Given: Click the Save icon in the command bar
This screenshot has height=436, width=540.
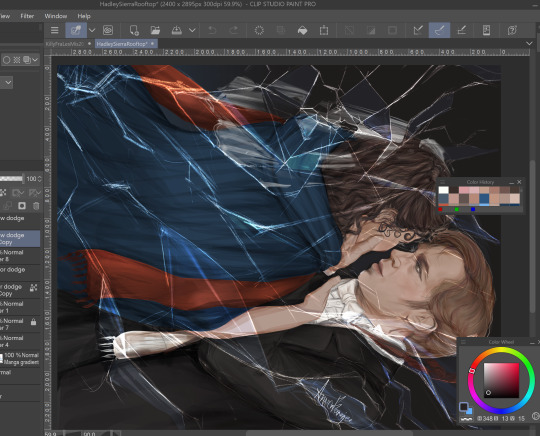Looking at the screenshot, I should (x=177, y=30).
